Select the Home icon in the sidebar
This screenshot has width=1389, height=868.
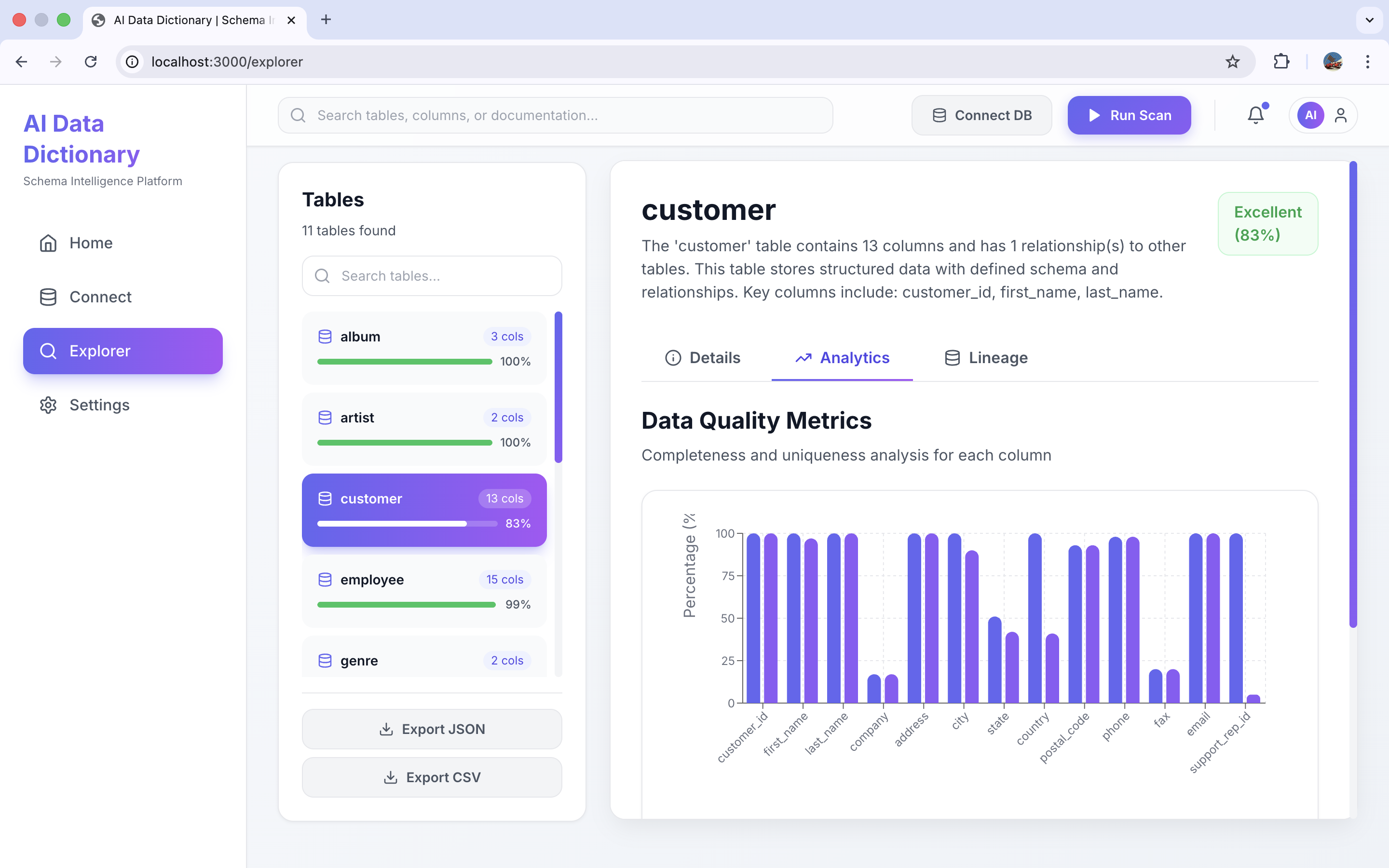tap(48, 243)
